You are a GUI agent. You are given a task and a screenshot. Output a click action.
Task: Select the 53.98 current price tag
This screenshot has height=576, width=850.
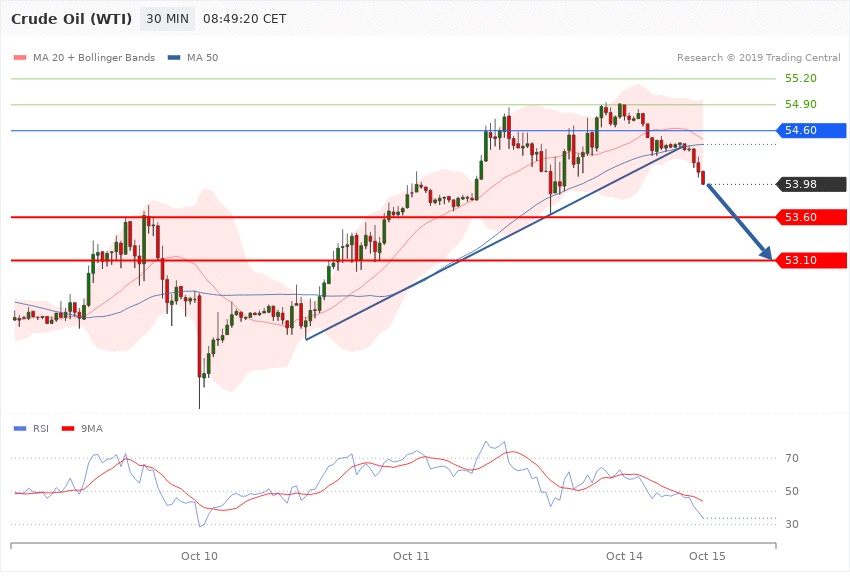(811, 184)
